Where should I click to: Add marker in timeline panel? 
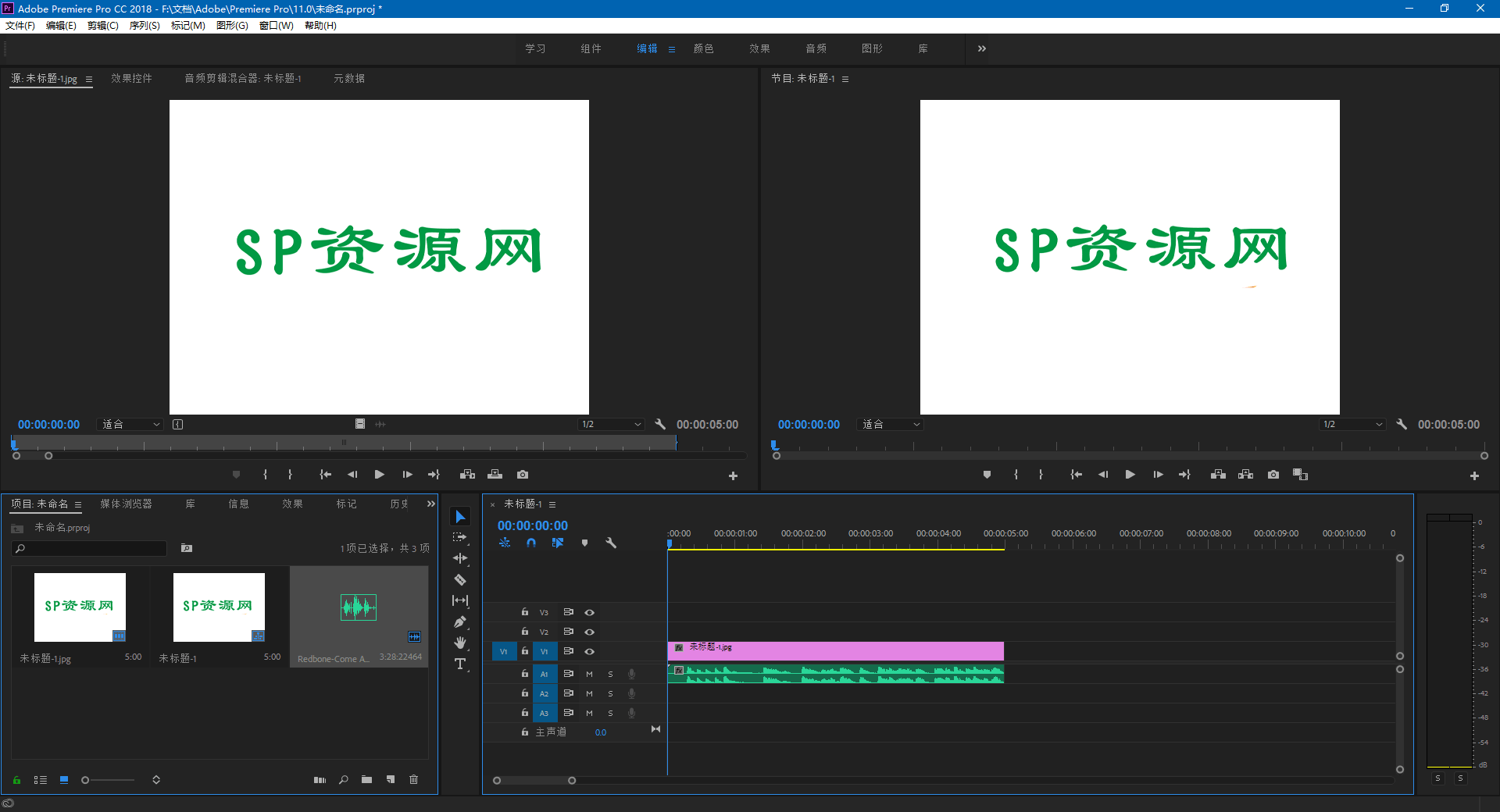584,543
